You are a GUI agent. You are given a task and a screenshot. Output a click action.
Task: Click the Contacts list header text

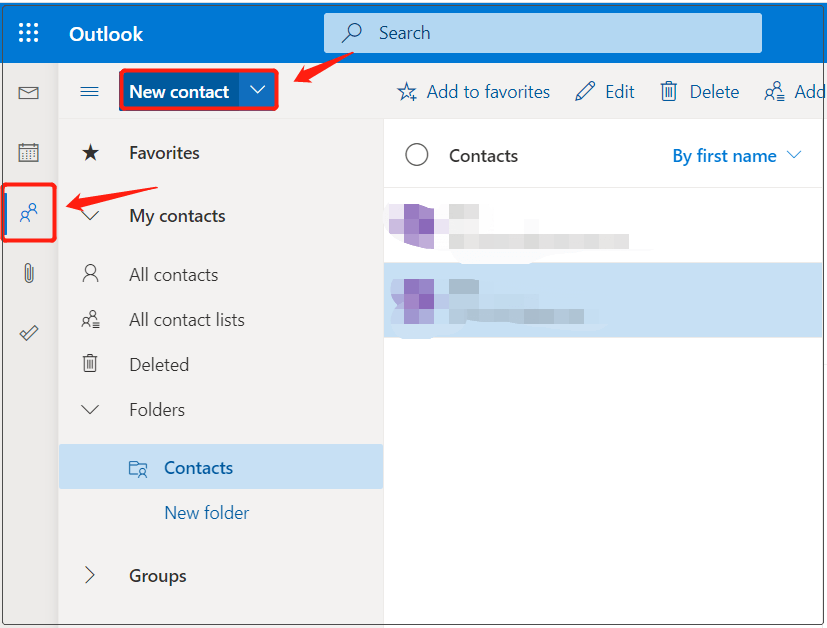483,156
